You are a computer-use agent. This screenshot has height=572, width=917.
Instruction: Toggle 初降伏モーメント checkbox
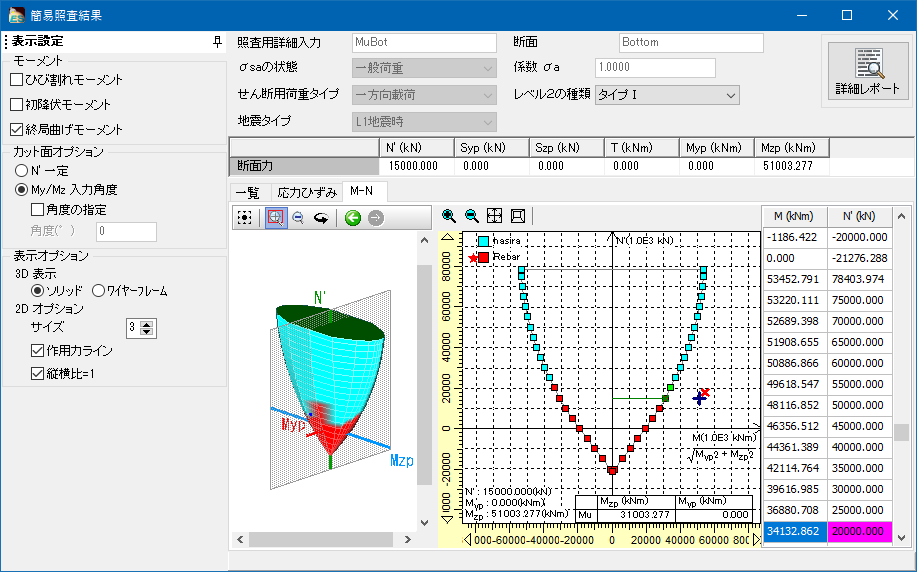pos(17,105)
